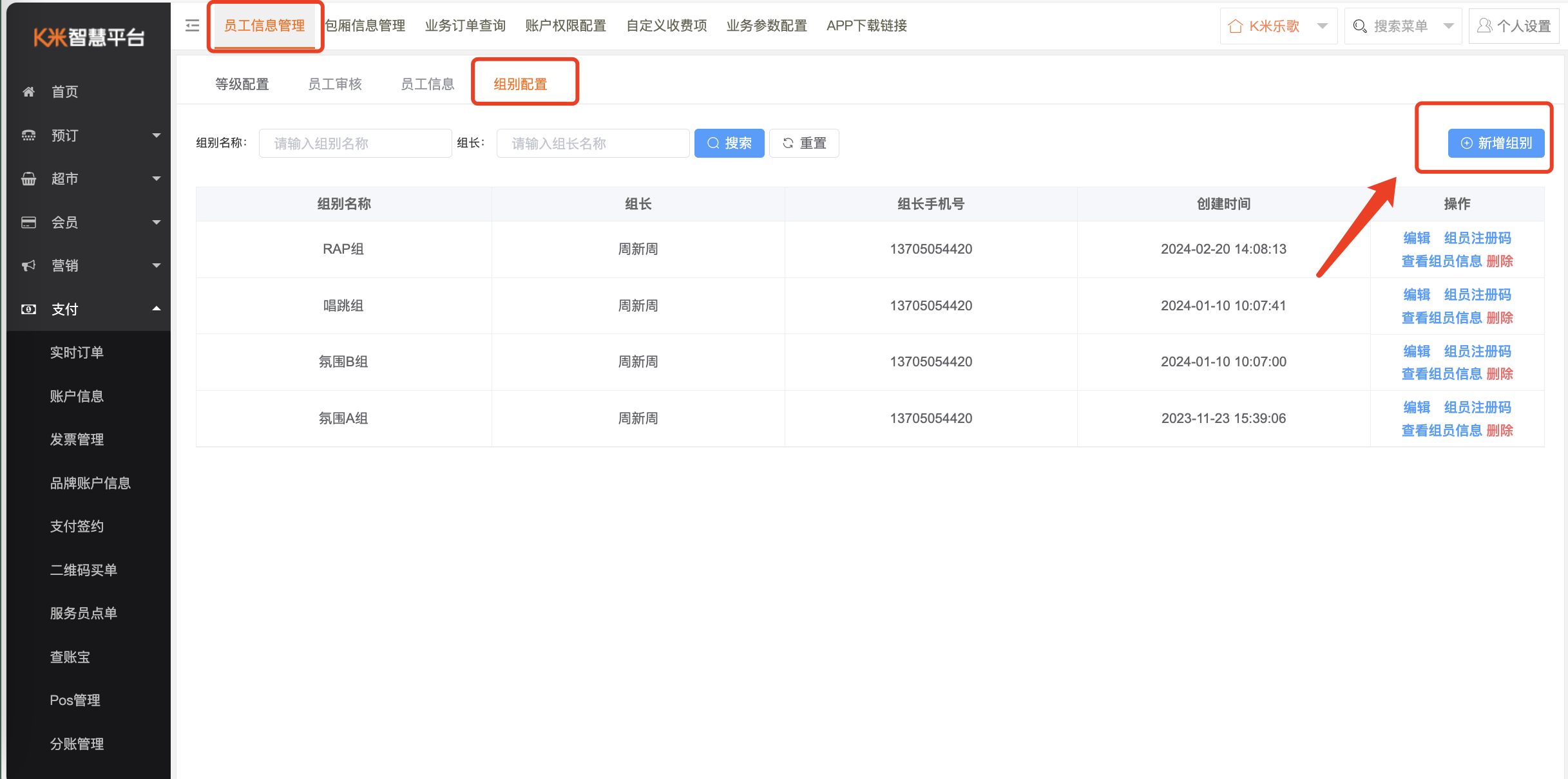Screen dimensions: 1568x779
Task: Open the K米乐歌 store dropdown
Action: click(1279, 26)
